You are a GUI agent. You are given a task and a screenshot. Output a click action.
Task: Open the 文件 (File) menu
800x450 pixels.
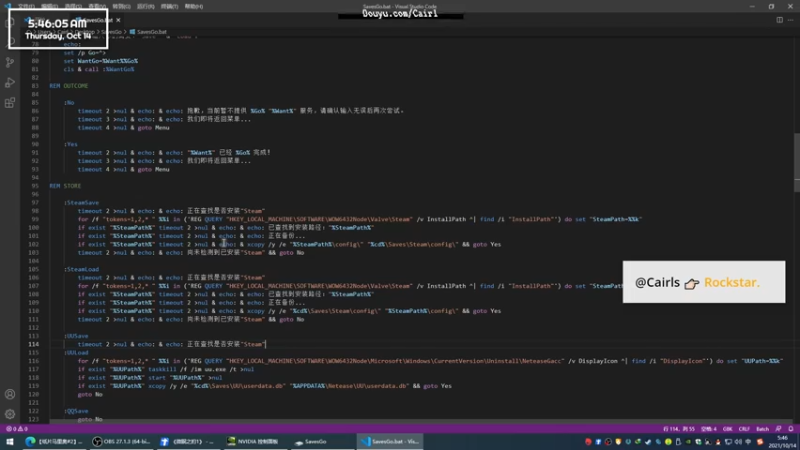tap(26, 7)
